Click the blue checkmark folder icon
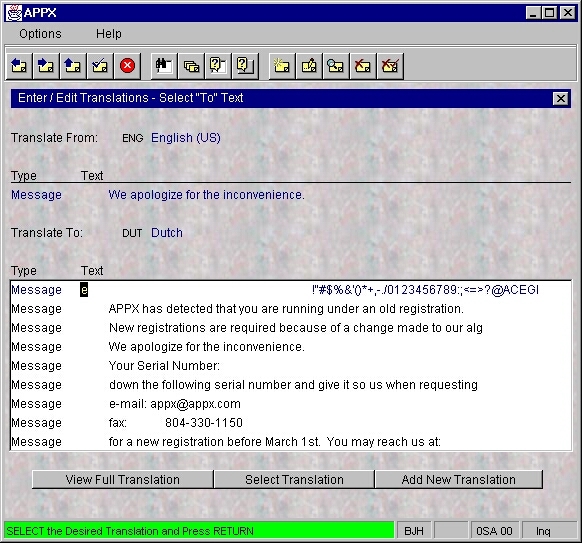 coord(100,66)
